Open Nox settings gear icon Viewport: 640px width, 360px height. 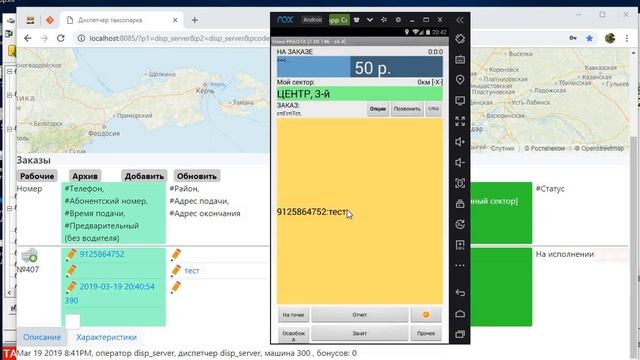[398, 20]
